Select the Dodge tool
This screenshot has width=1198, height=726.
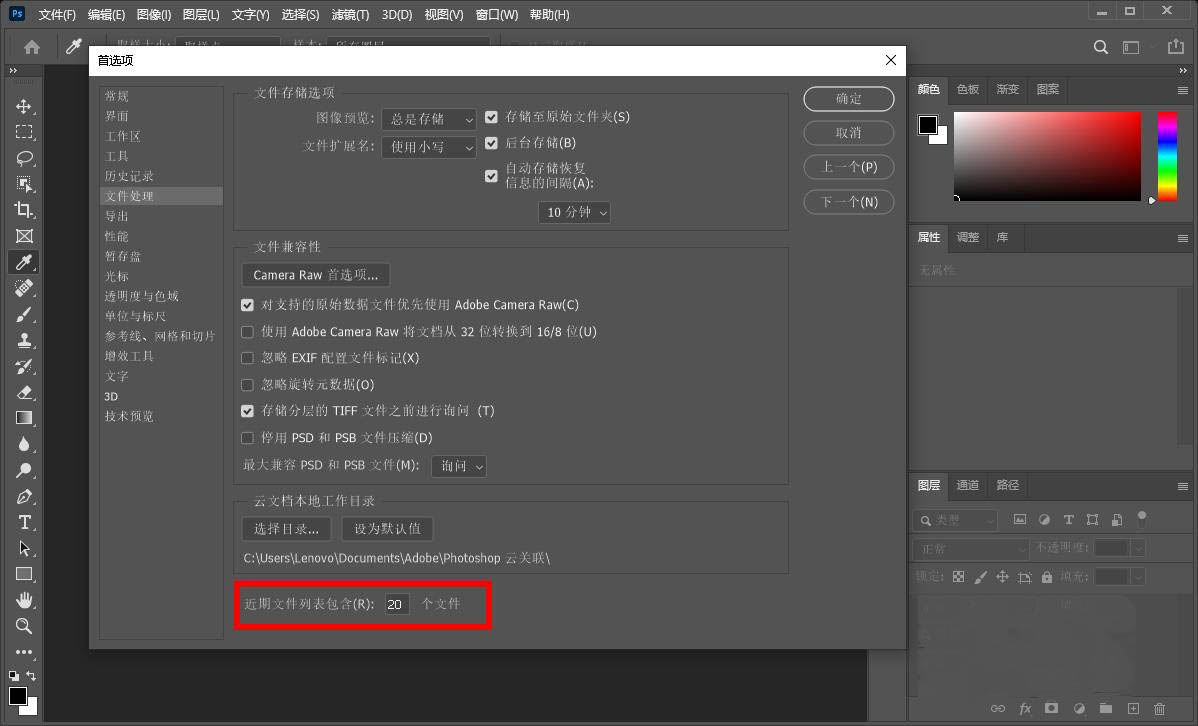click(x=24, y=470)
